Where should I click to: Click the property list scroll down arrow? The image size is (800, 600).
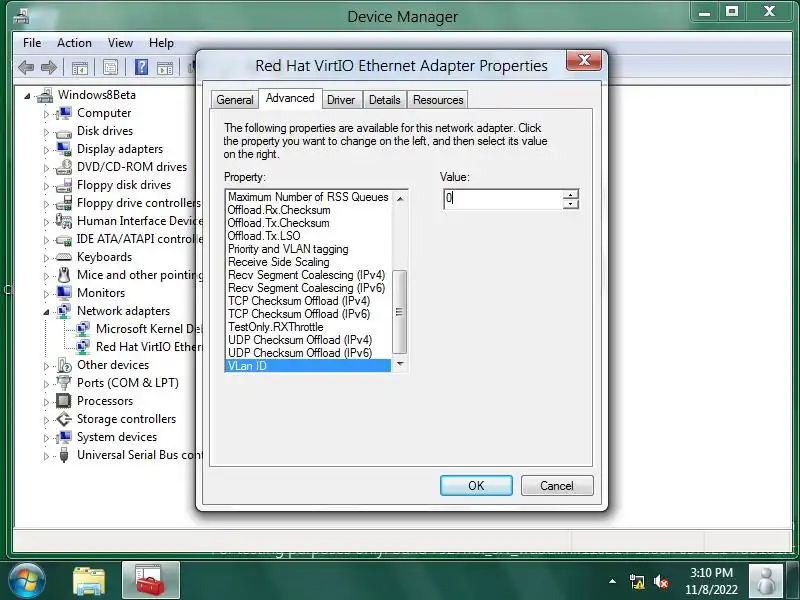(x=399, y=363)
